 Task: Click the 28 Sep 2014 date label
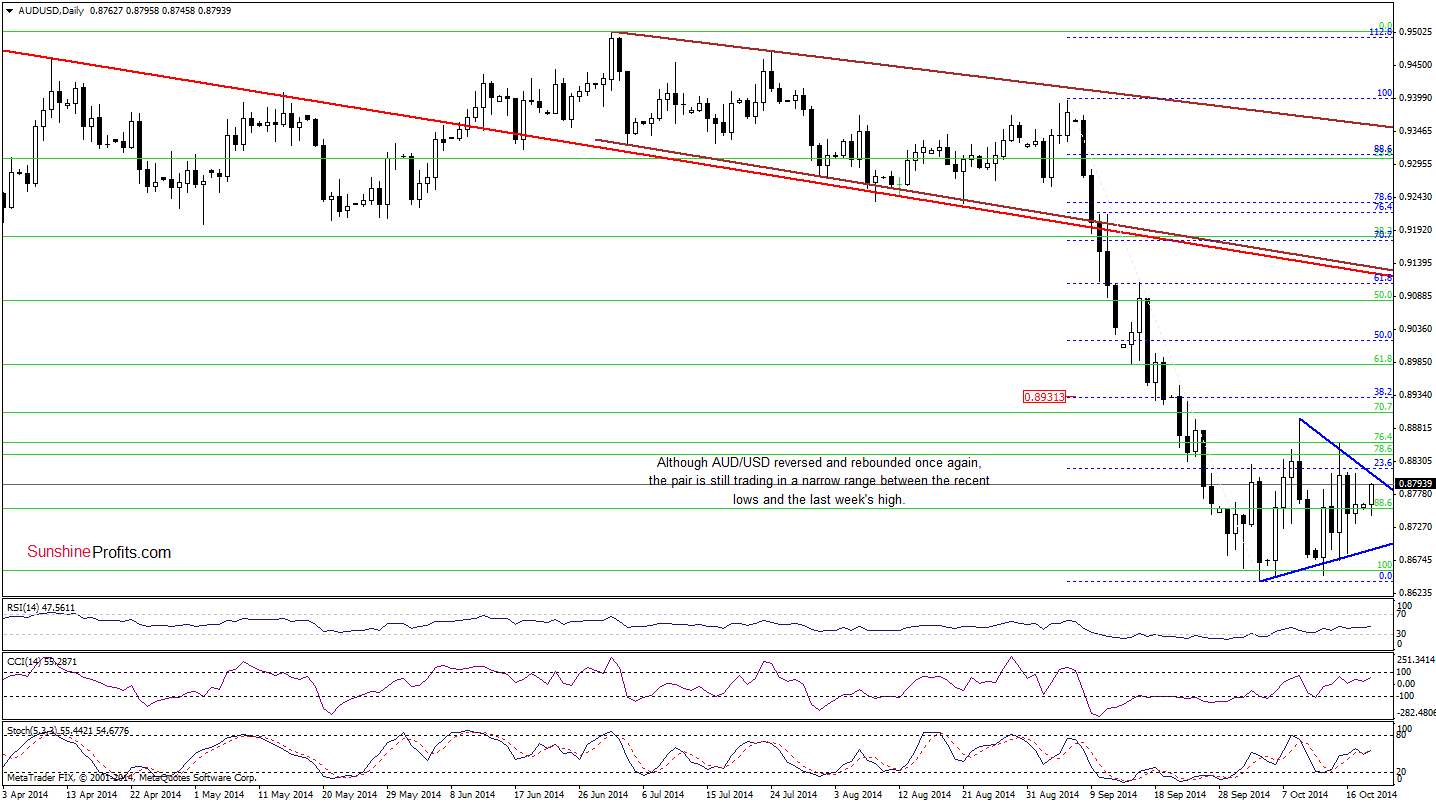coord(1244,794)
